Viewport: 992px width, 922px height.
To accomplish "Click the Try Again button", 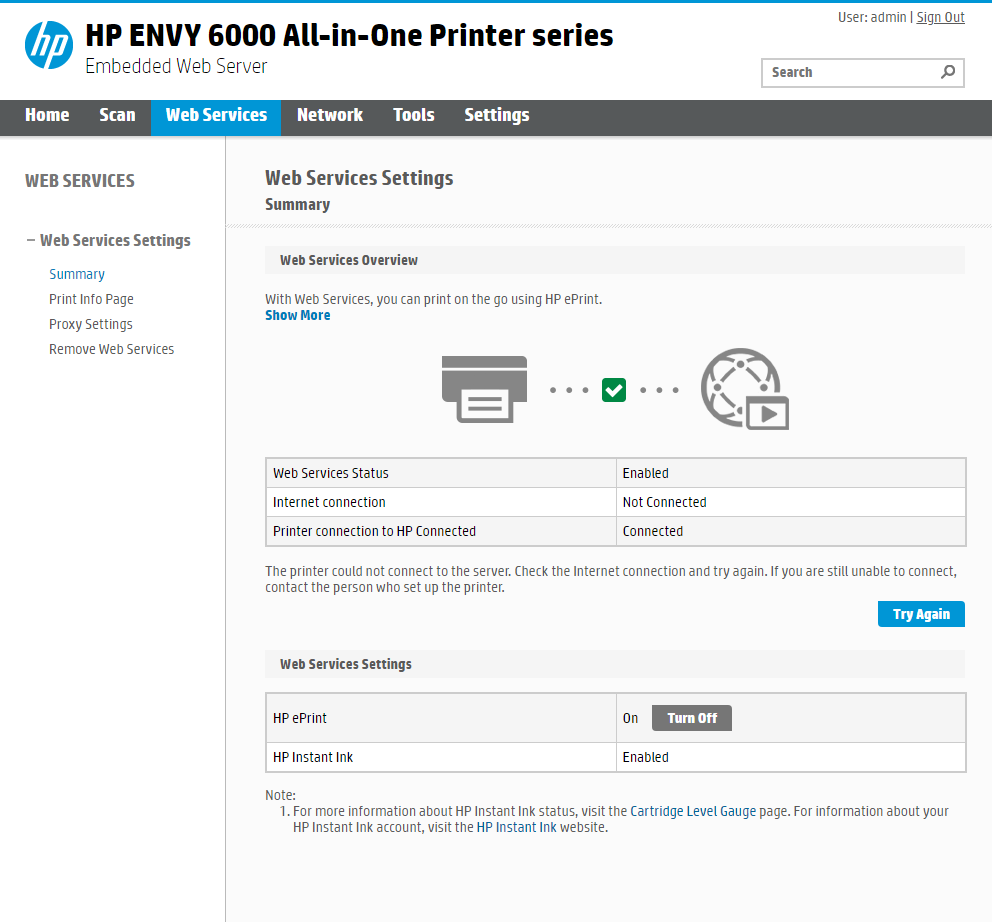I will coord(920,613).
